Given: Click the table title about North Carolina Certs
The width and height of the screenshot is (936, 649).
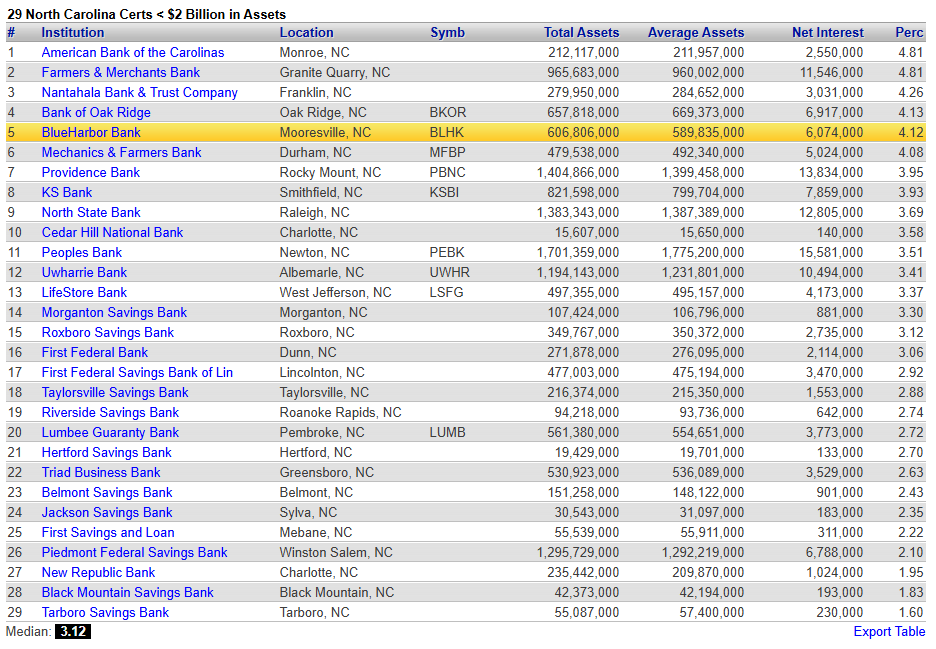Looking at the screenshot, I should [x=146, y=14].
